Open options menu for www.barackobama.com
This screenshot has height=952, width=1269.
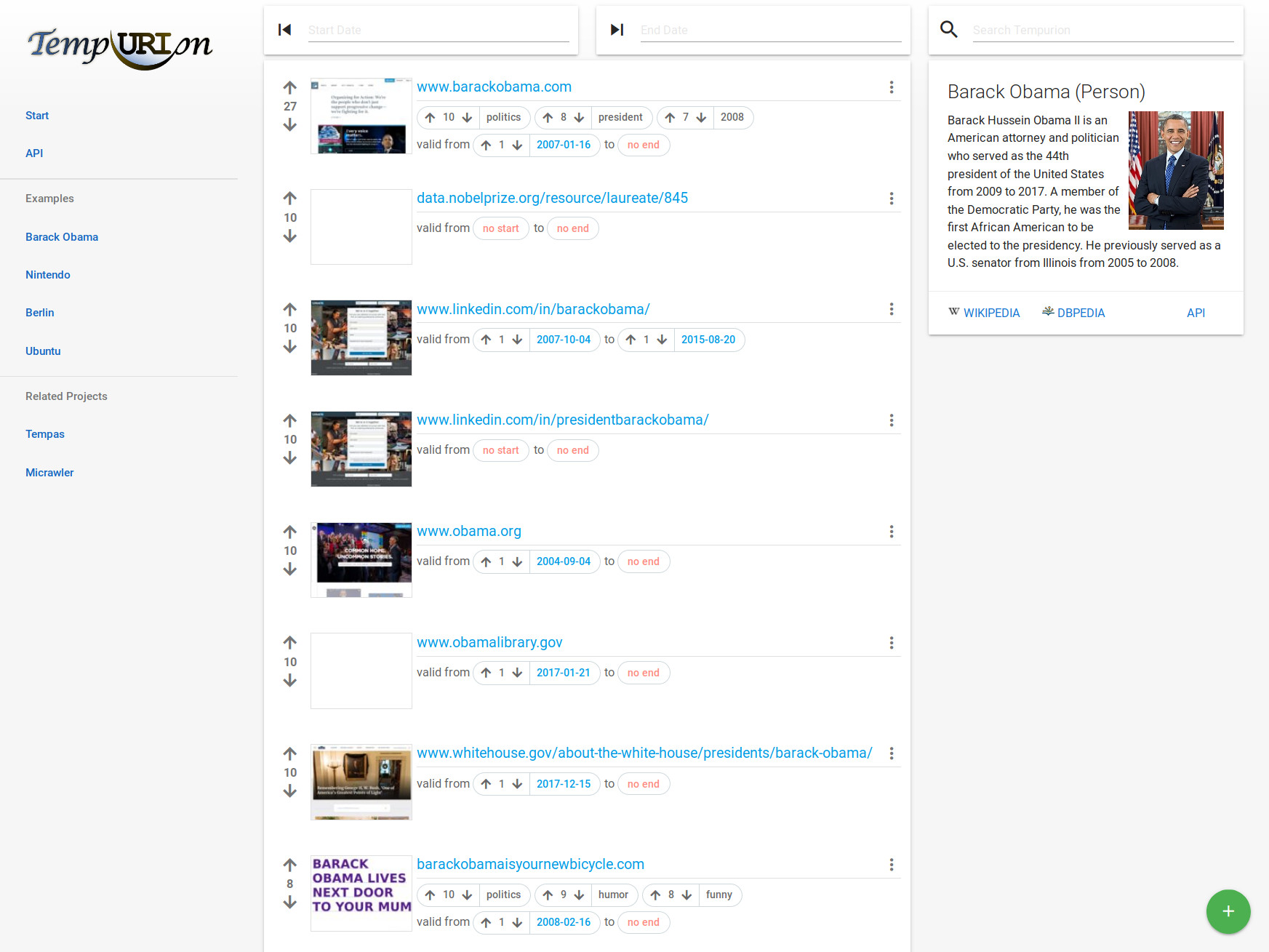pyautogui.click(x=892, y=87)
